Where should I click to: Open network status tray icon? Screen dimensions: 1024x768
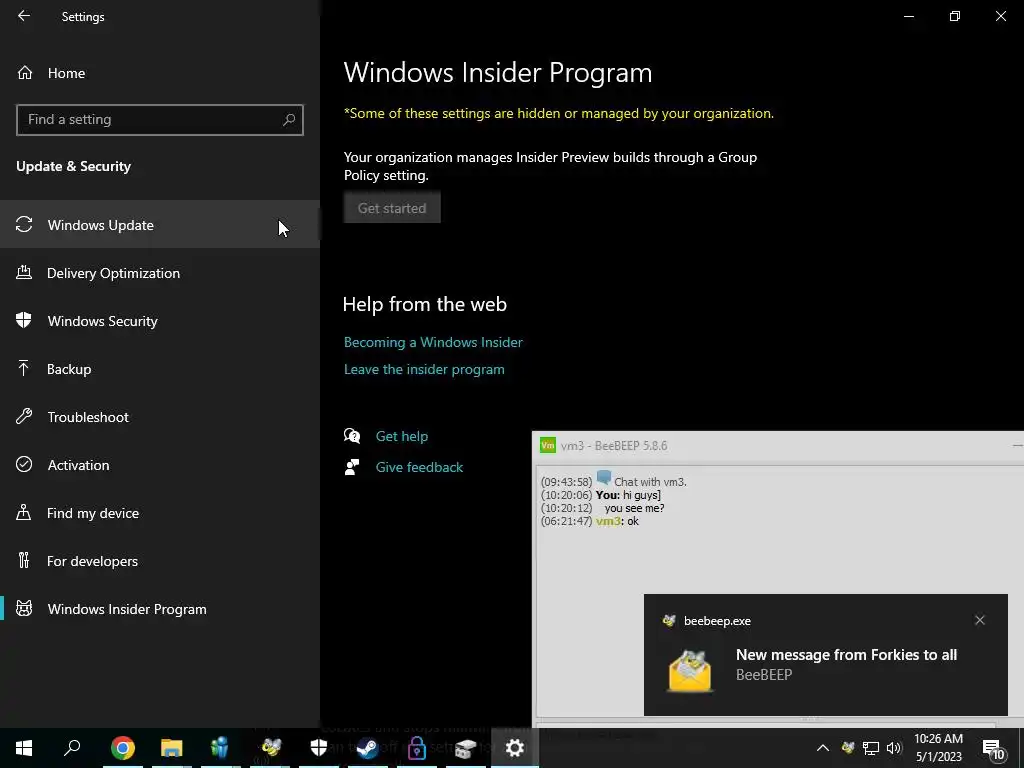[x=871, y=748]
